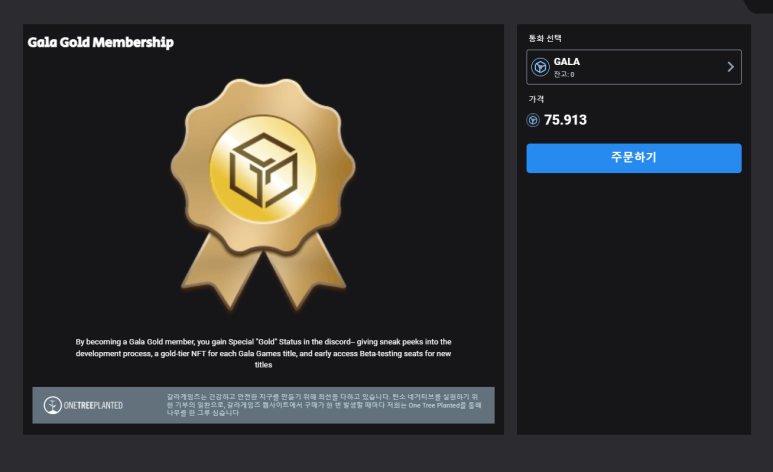Click the One Tree Planted logo
This screenshot has width=773, height=472.
[83, 405]
